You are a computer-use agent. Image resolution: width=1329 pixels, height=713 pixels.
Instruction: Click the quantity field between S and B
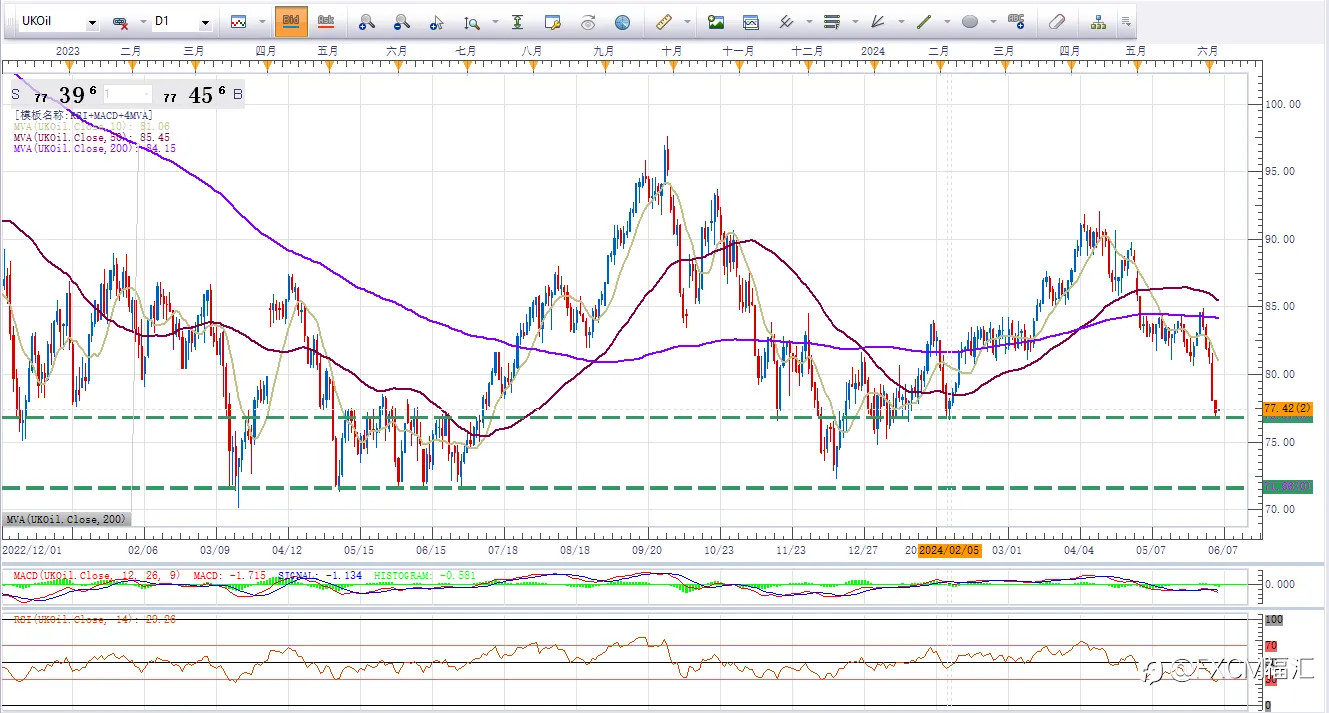[x=127, y=94]
